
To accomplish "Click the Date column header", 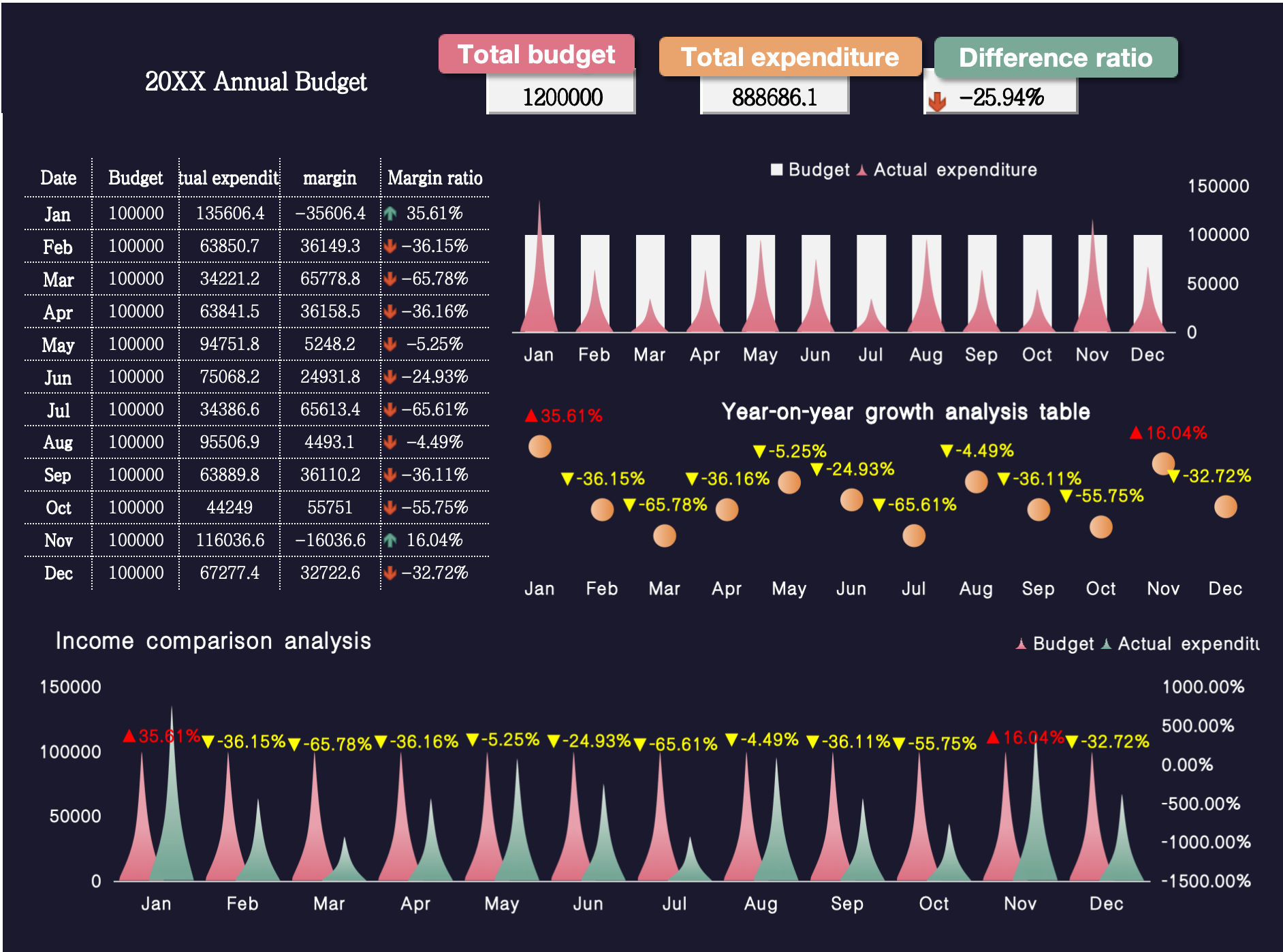I will (58, 178).
